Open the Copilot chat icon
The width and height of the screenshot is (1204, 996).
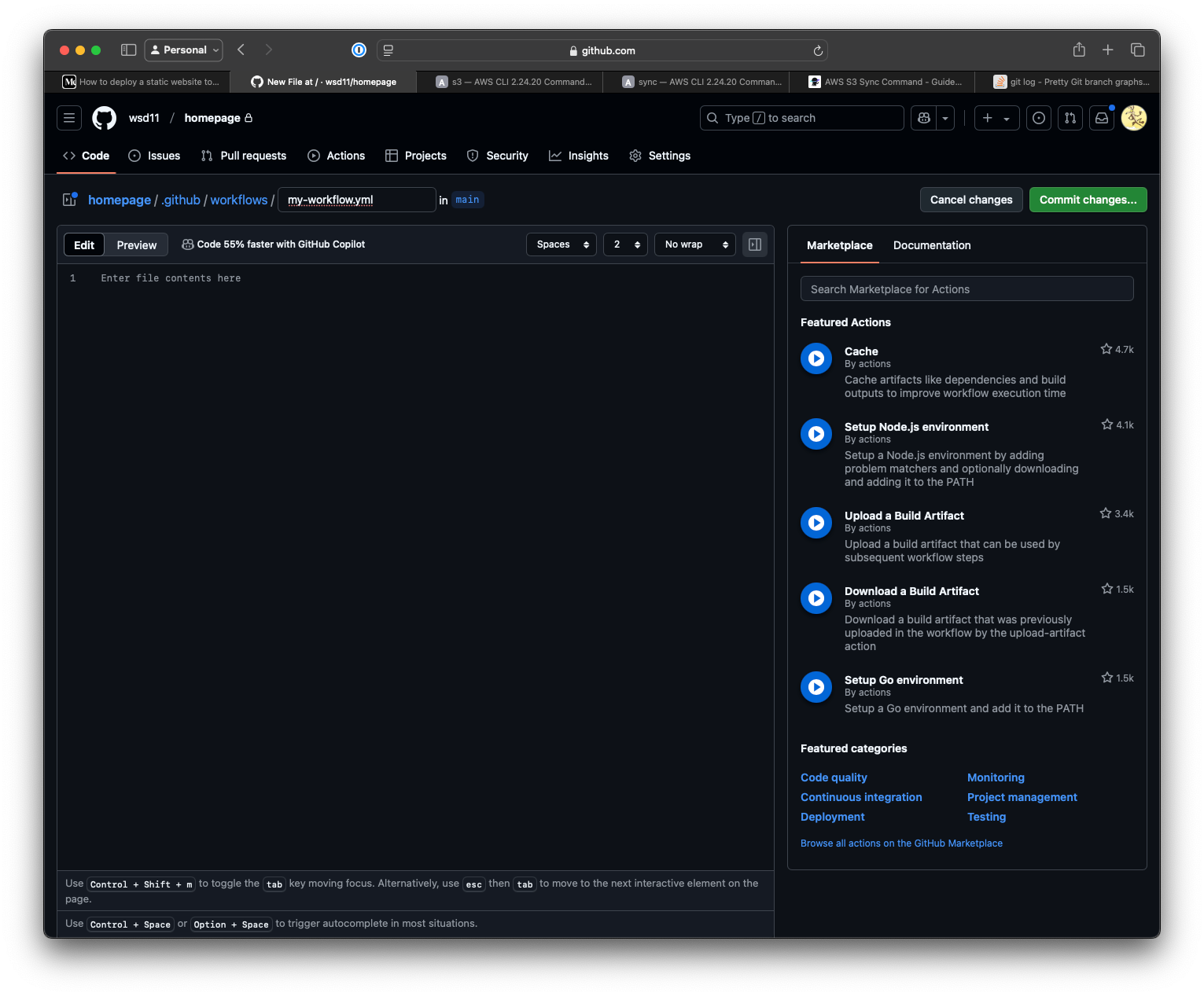(x=924, y=118)
